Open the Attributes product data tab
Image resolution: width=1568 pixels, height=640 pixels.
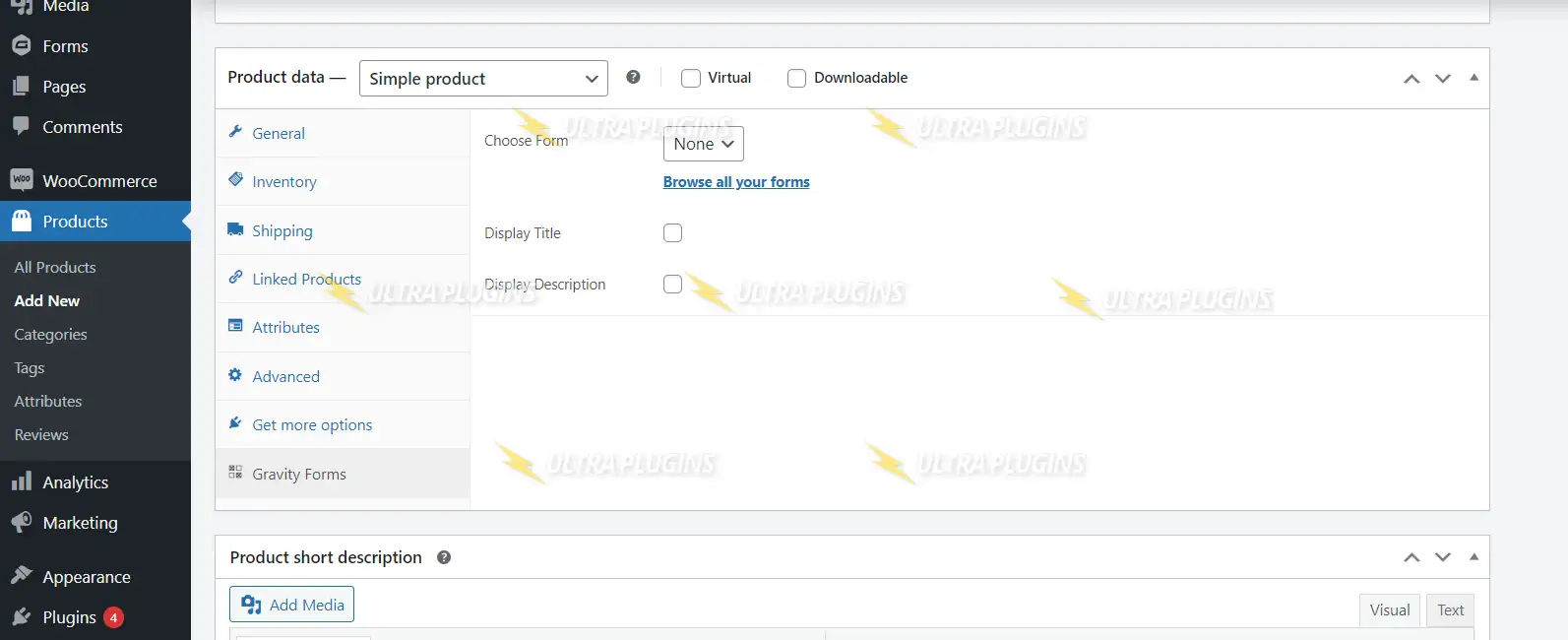(x=343, y=327)
